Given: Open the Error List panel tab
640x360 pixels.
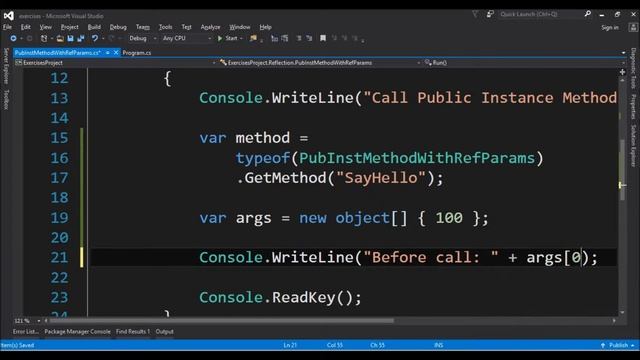Looking at the screenshot, I should tap(25, 332).
